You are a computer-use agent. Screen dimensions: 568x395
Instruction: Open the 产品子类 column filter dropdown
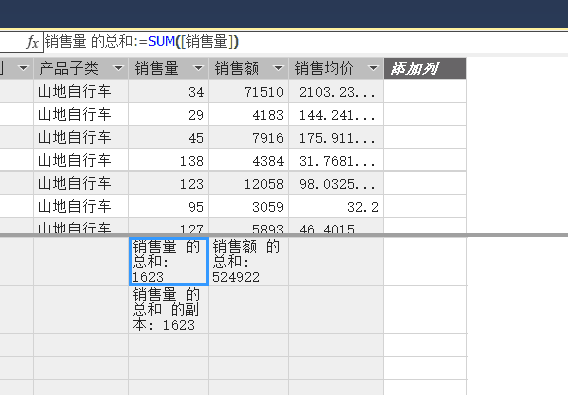click(118, 68)
